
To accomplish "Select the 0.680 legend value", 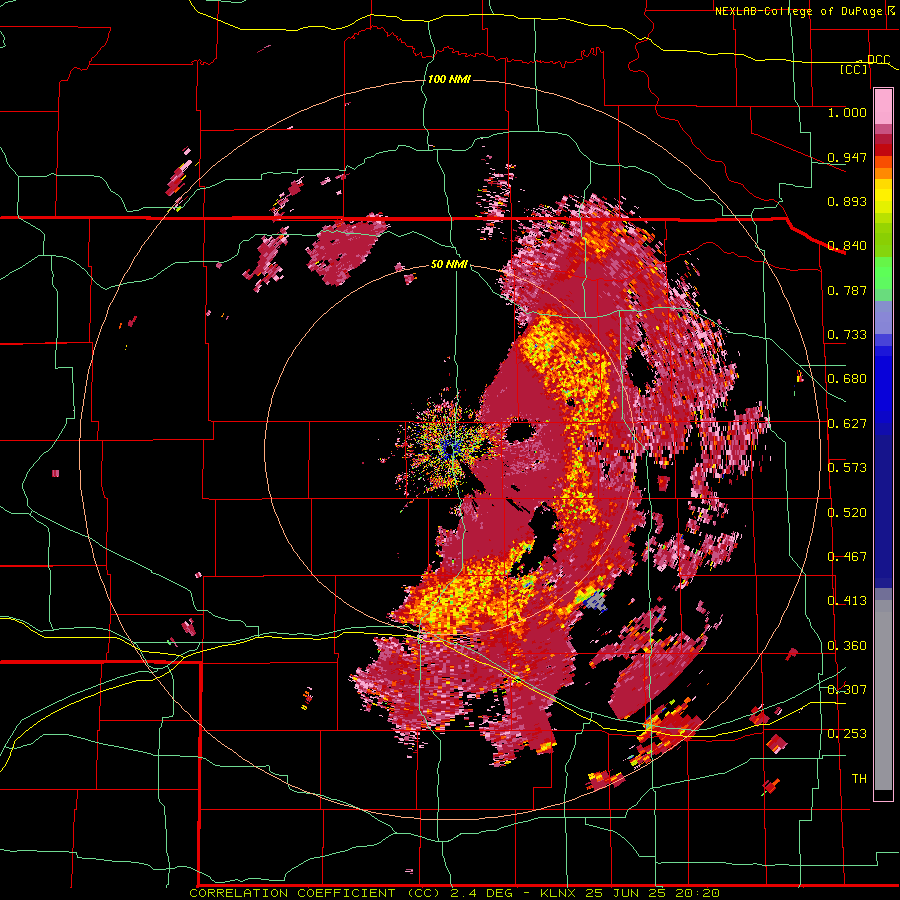I will pos(847,379).
